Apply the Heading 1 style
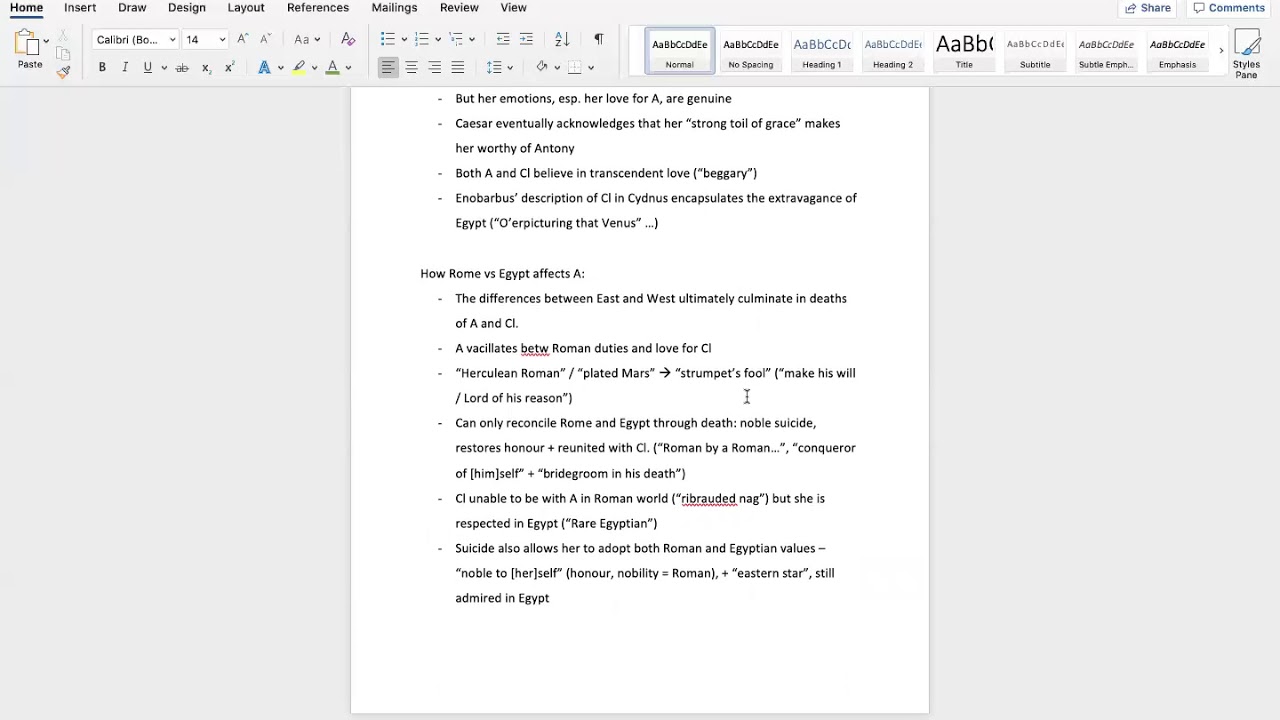Viewport: 1280px width, 720px height. click(x=822, y=52)
